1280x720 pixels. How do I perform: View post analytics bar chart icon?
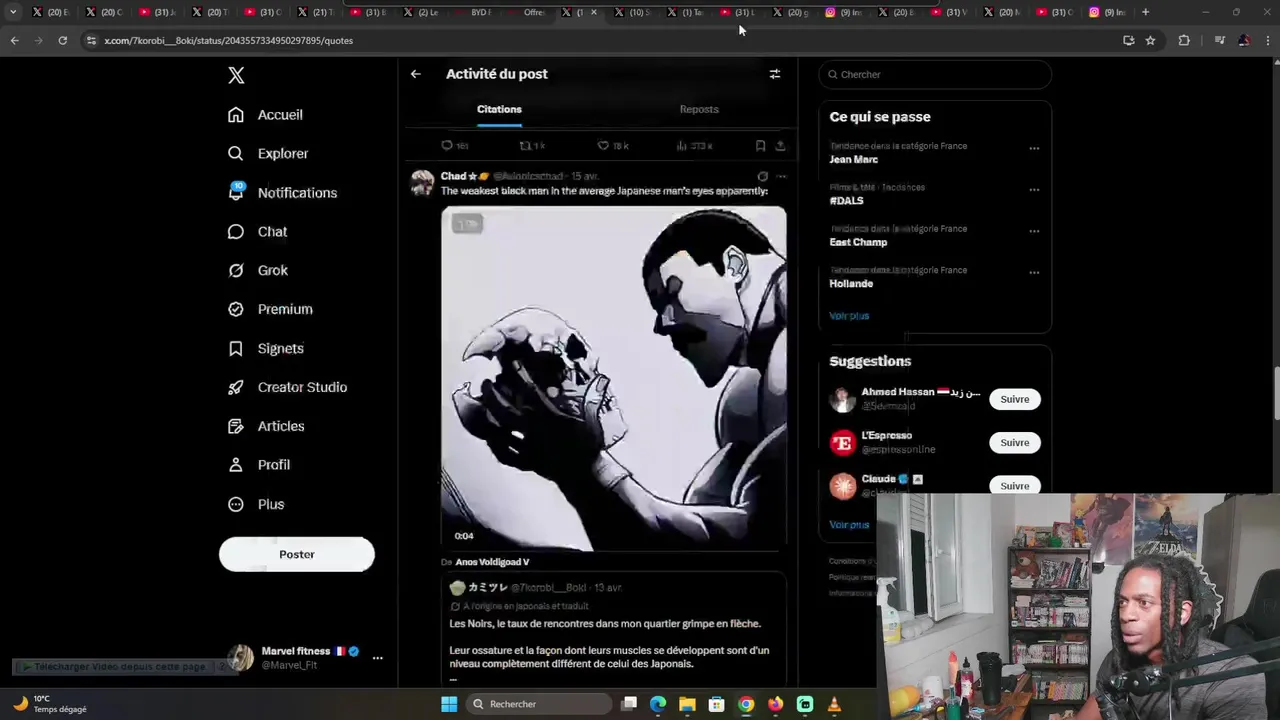point(681,146)
